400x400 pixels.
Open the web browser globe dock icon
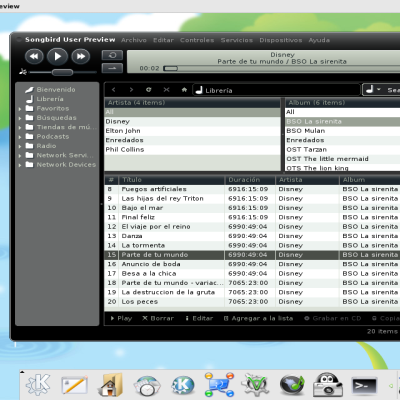point(147,386)
